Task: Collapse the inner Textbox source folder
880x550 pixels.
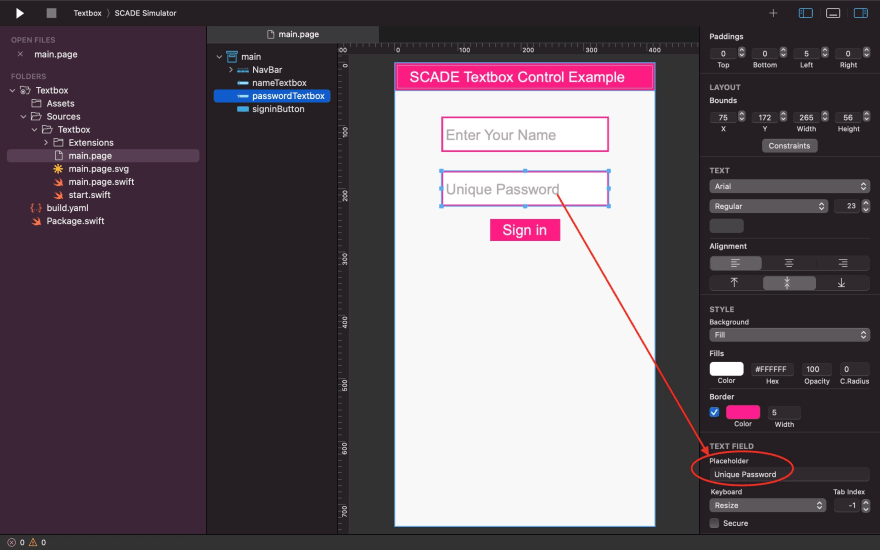Action: coord(34,130)
